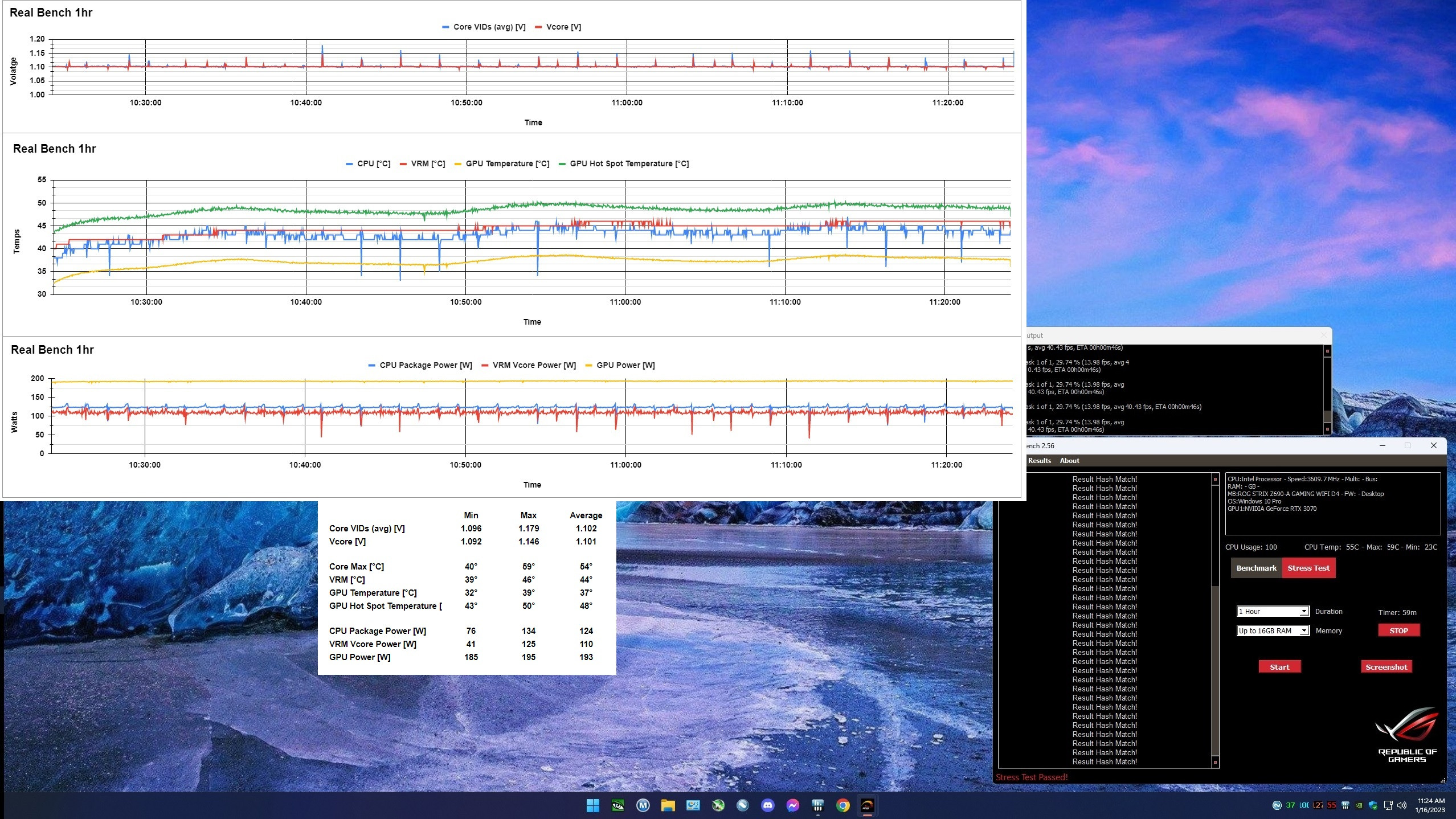Click the Screenshot button

1386,667
